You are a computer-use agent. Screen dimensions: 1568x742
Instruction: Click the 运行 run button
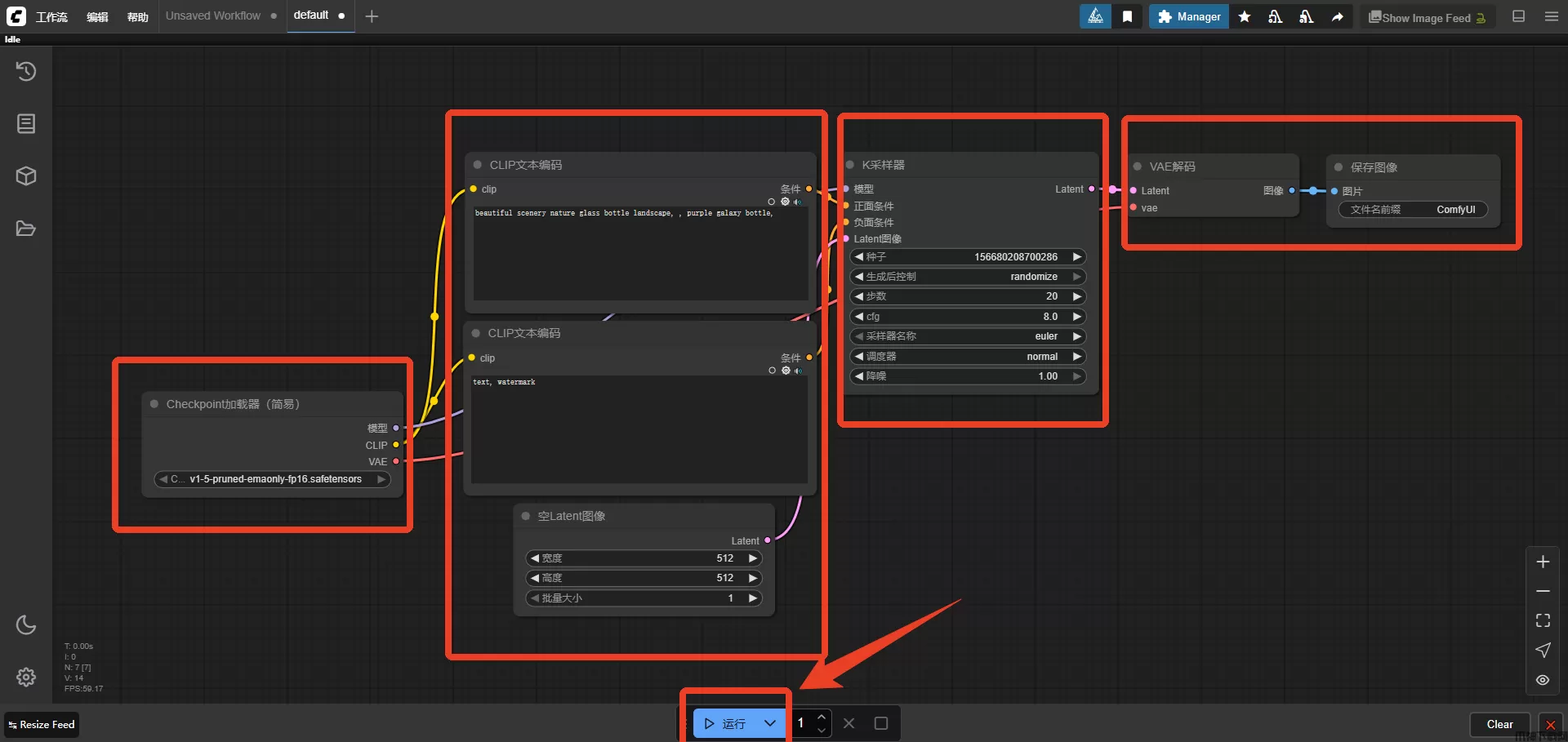coord(726,723)
